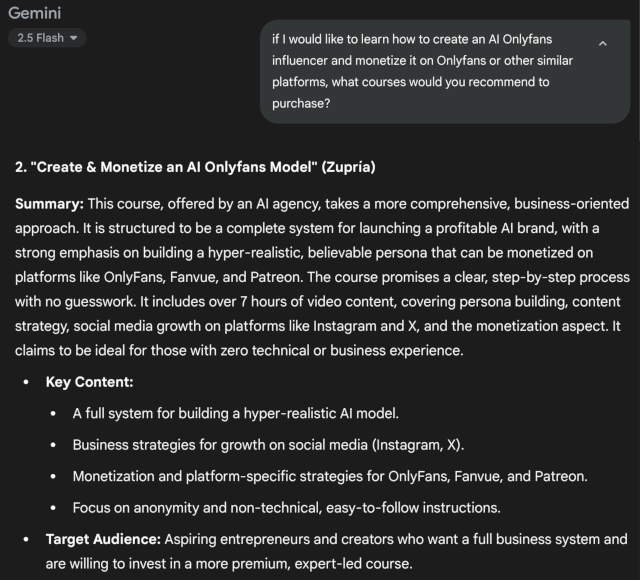Click the scrollbar on the right edge
The image size is (640, 580).
638,69
